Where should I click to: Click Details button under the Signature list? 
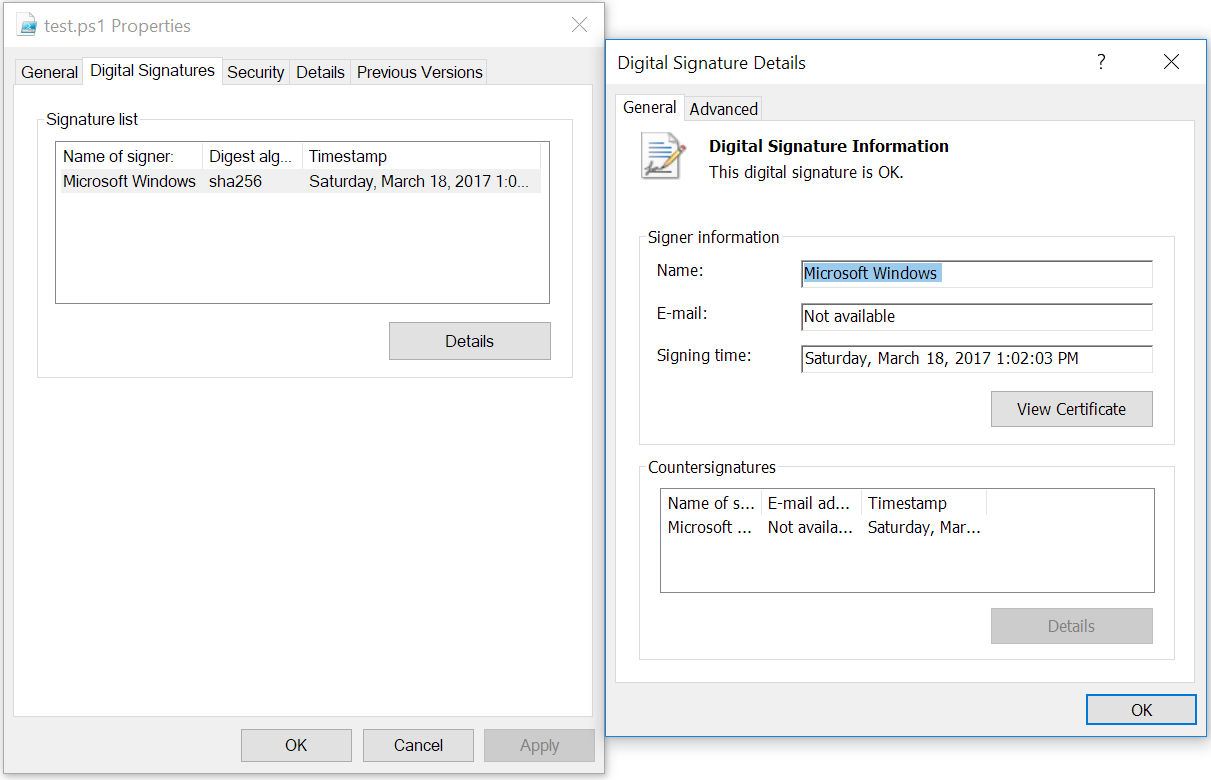click(x=470, y=341)
